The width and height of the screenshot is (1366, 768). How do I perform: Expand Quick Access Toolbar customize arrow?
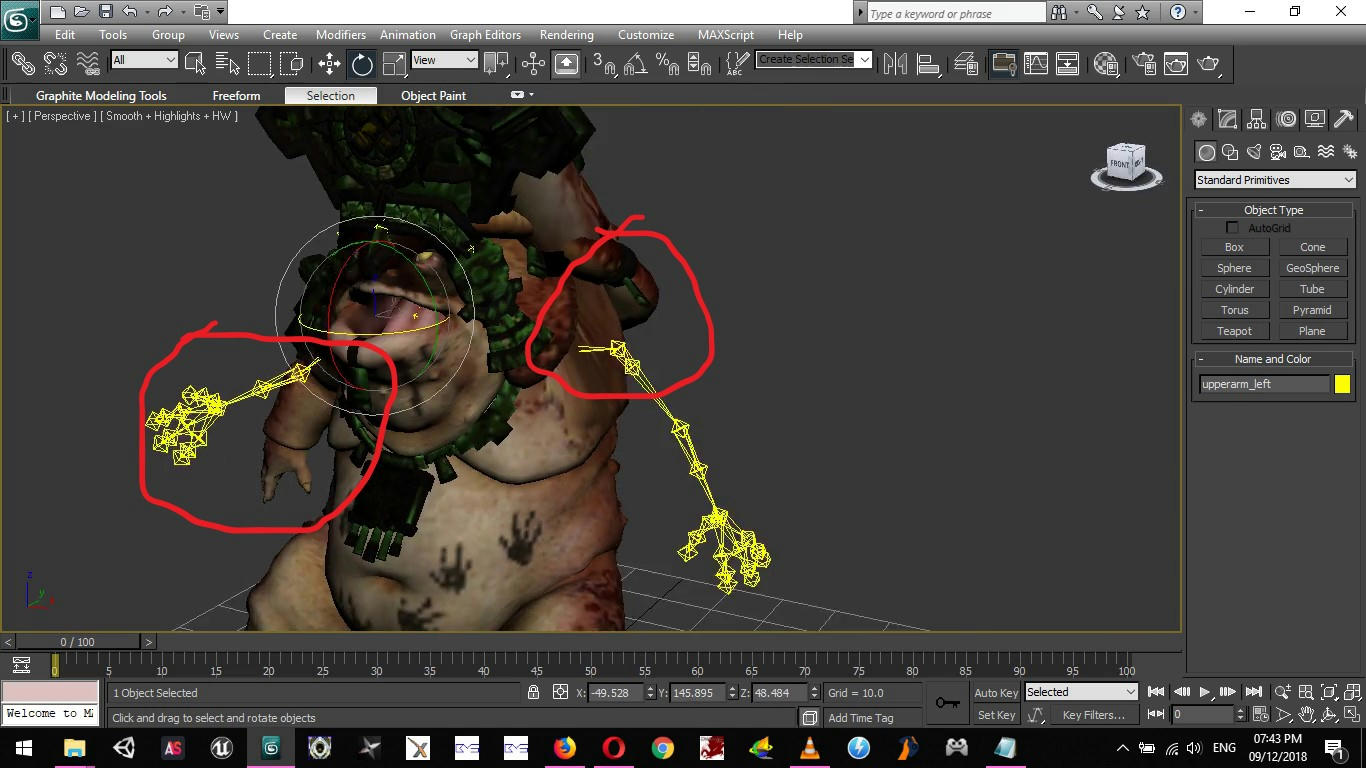(x=221, y=12)
